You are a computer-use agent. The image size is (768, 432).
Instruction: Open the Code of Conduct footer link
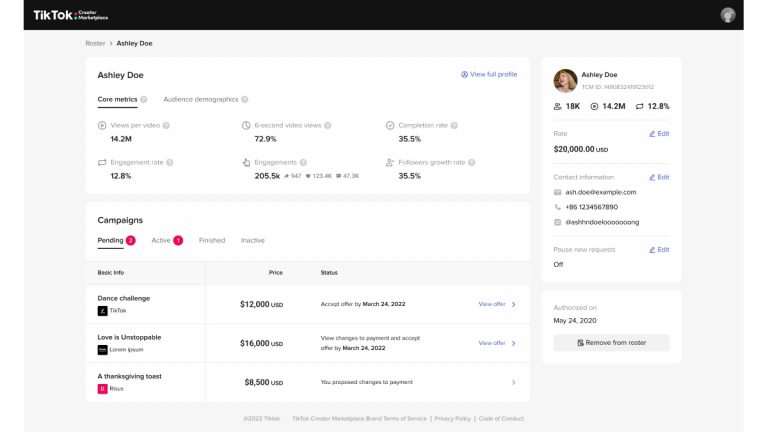coord(501,419)
